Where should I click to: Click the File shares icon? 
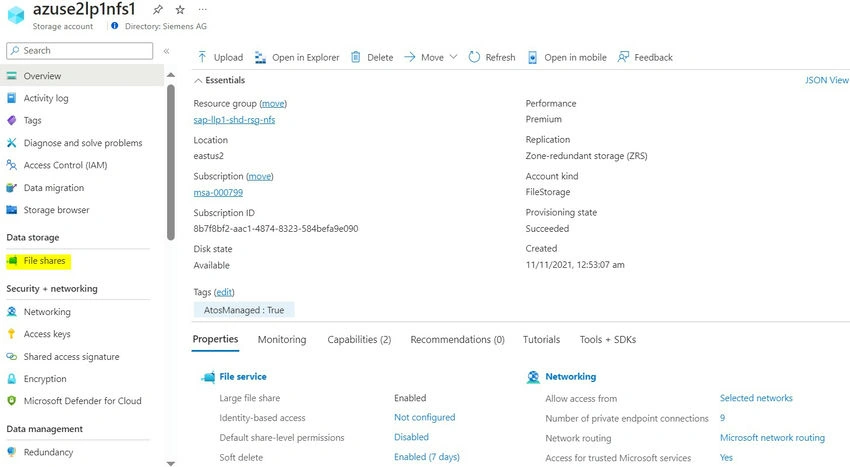tap(12, 261)
